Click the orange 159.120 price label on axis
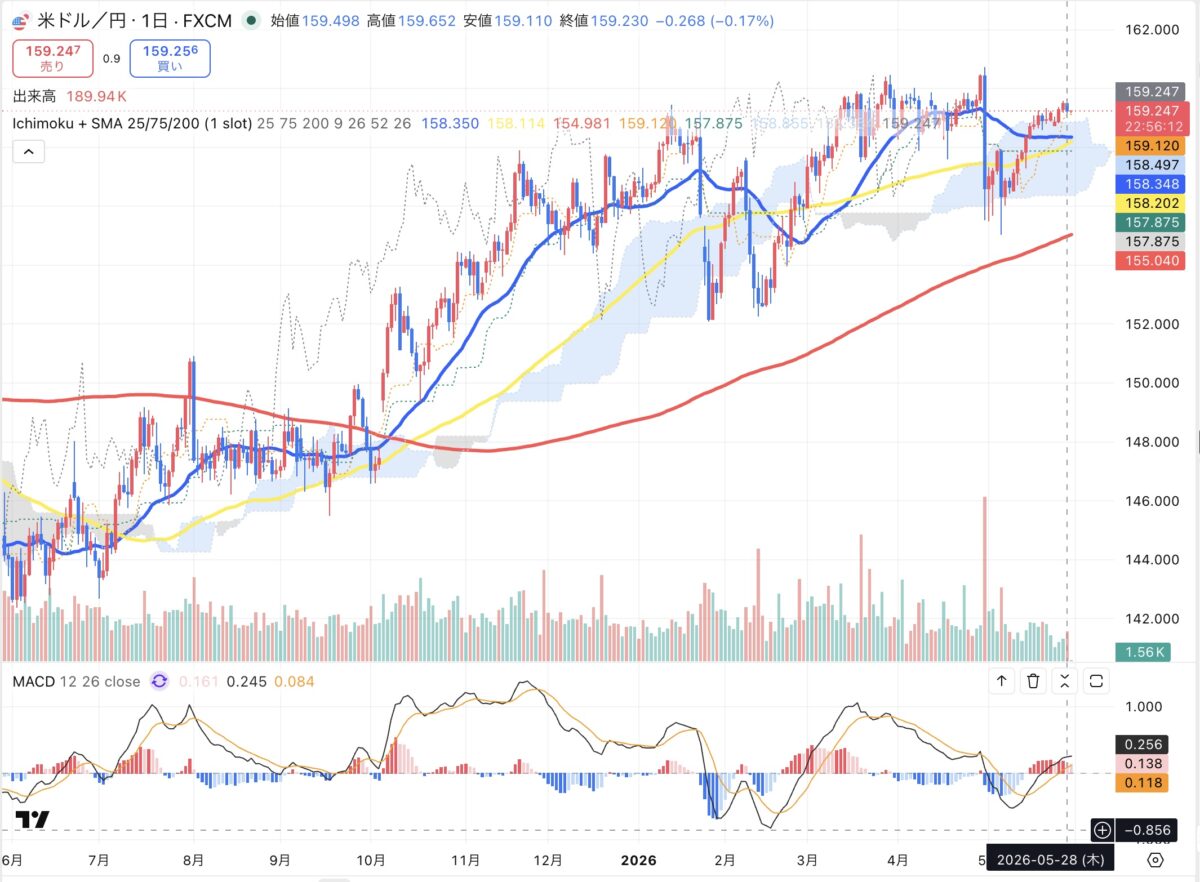 tap(1151, 145)
